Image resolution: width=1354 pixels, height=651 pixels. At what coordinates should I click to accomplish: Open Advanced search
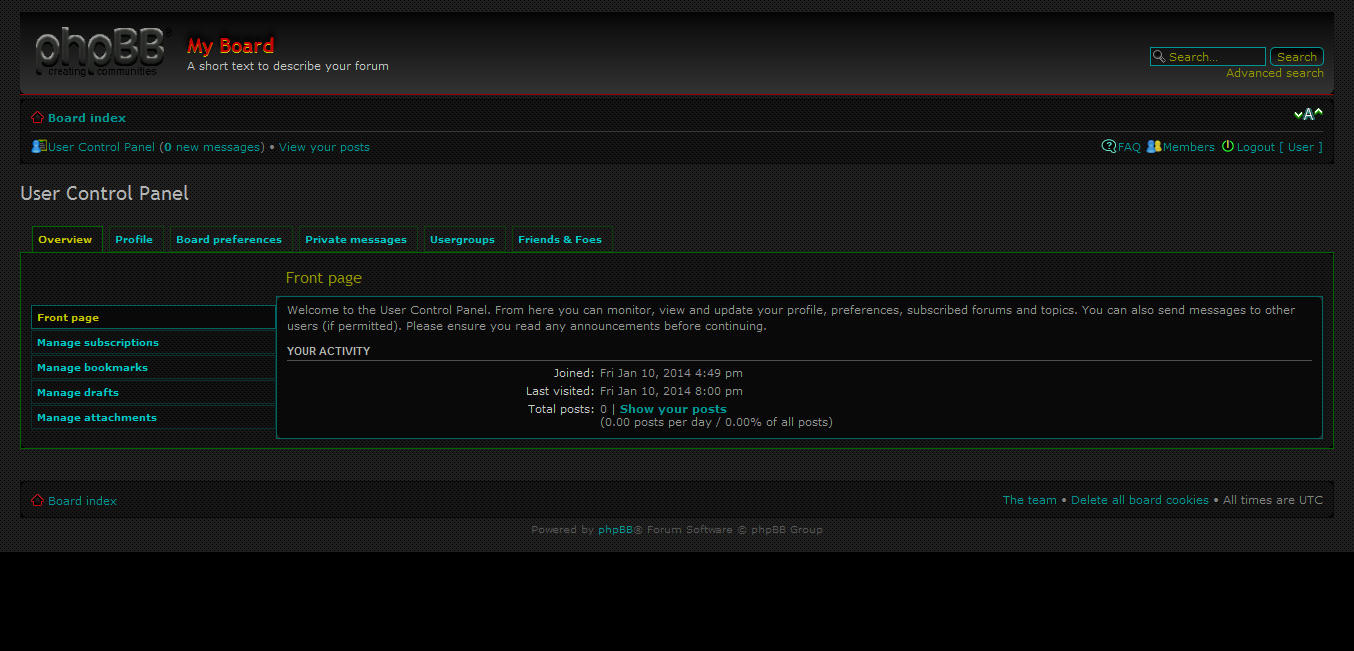[x=1274, y=73]
